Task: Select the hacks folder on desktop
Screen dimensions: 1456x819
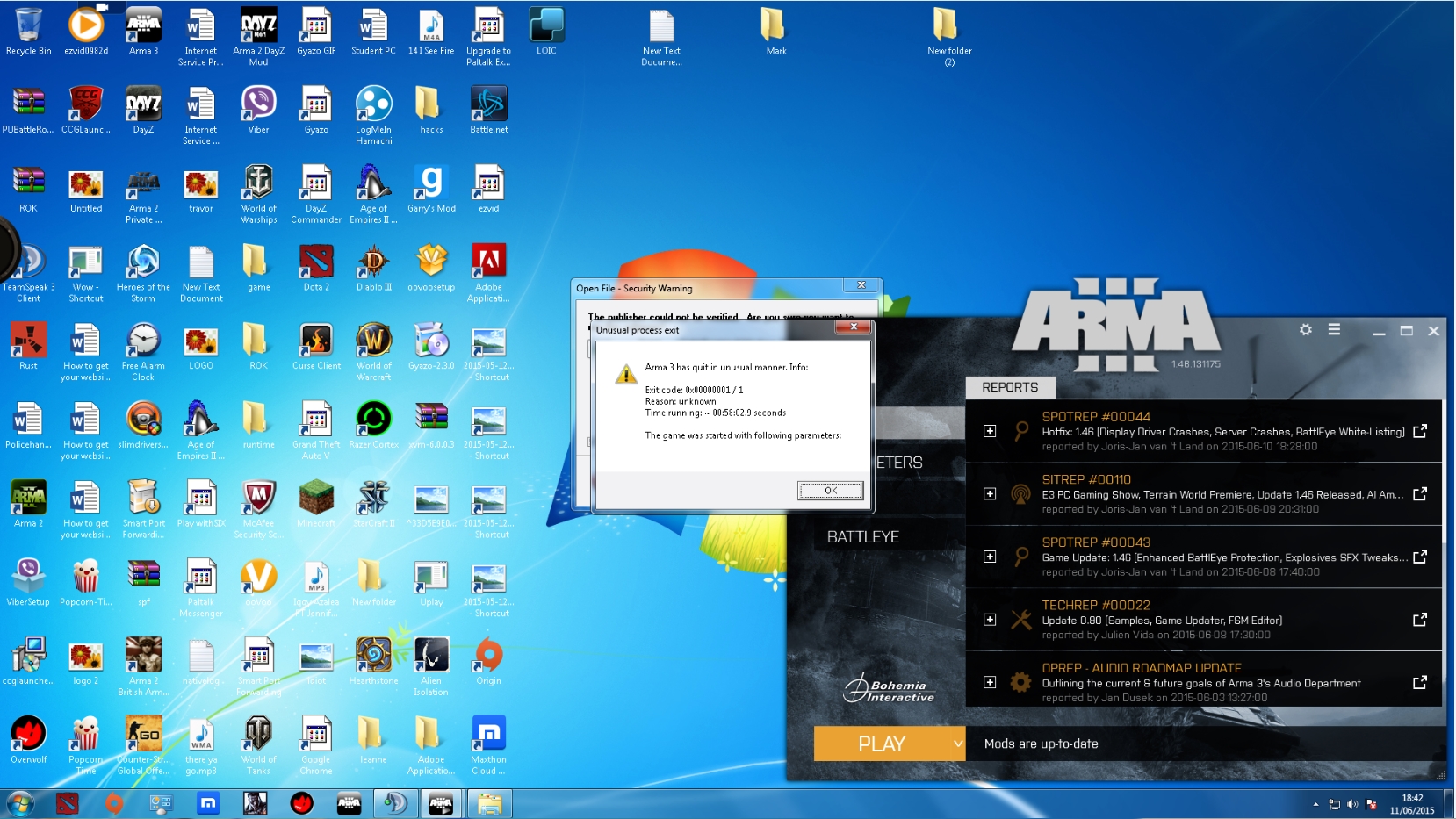Action: 431,111
